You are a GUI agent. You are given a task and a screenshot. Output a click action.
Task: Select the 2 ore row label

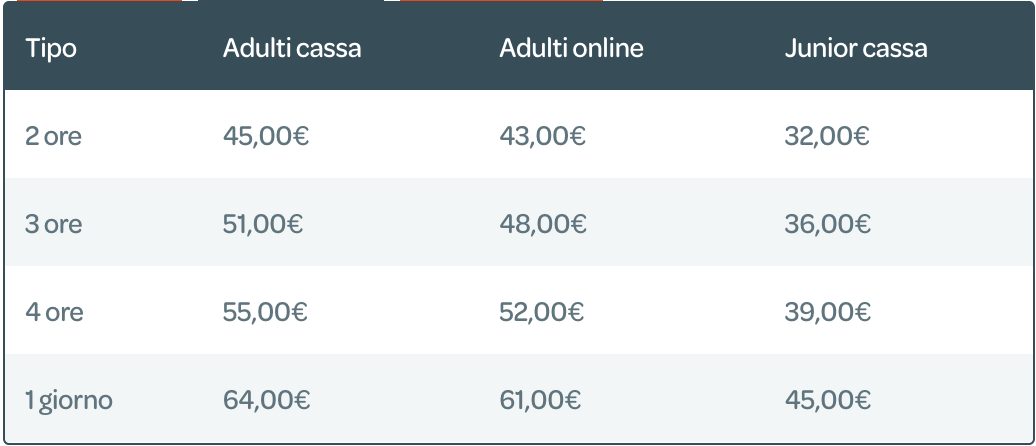[54, 136]
